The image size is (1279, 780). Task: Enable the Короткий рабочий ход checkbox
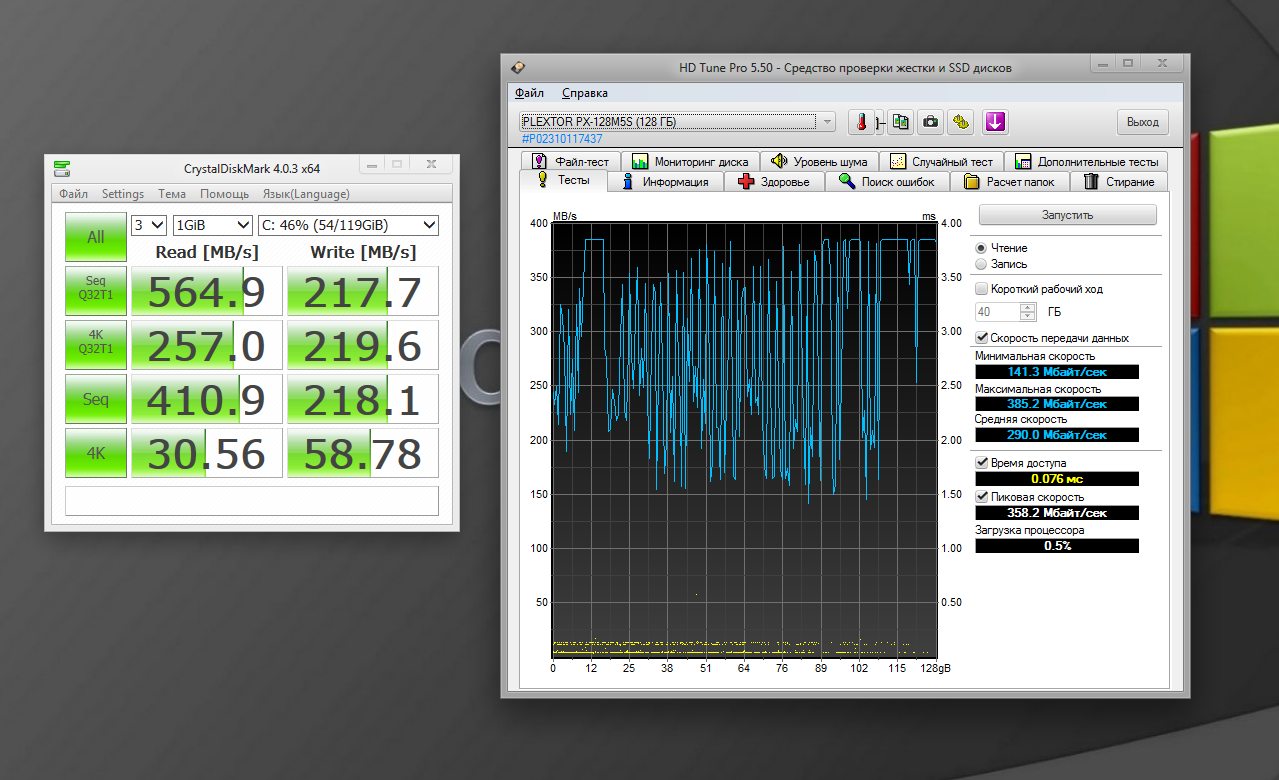click(x=981, y=289)
